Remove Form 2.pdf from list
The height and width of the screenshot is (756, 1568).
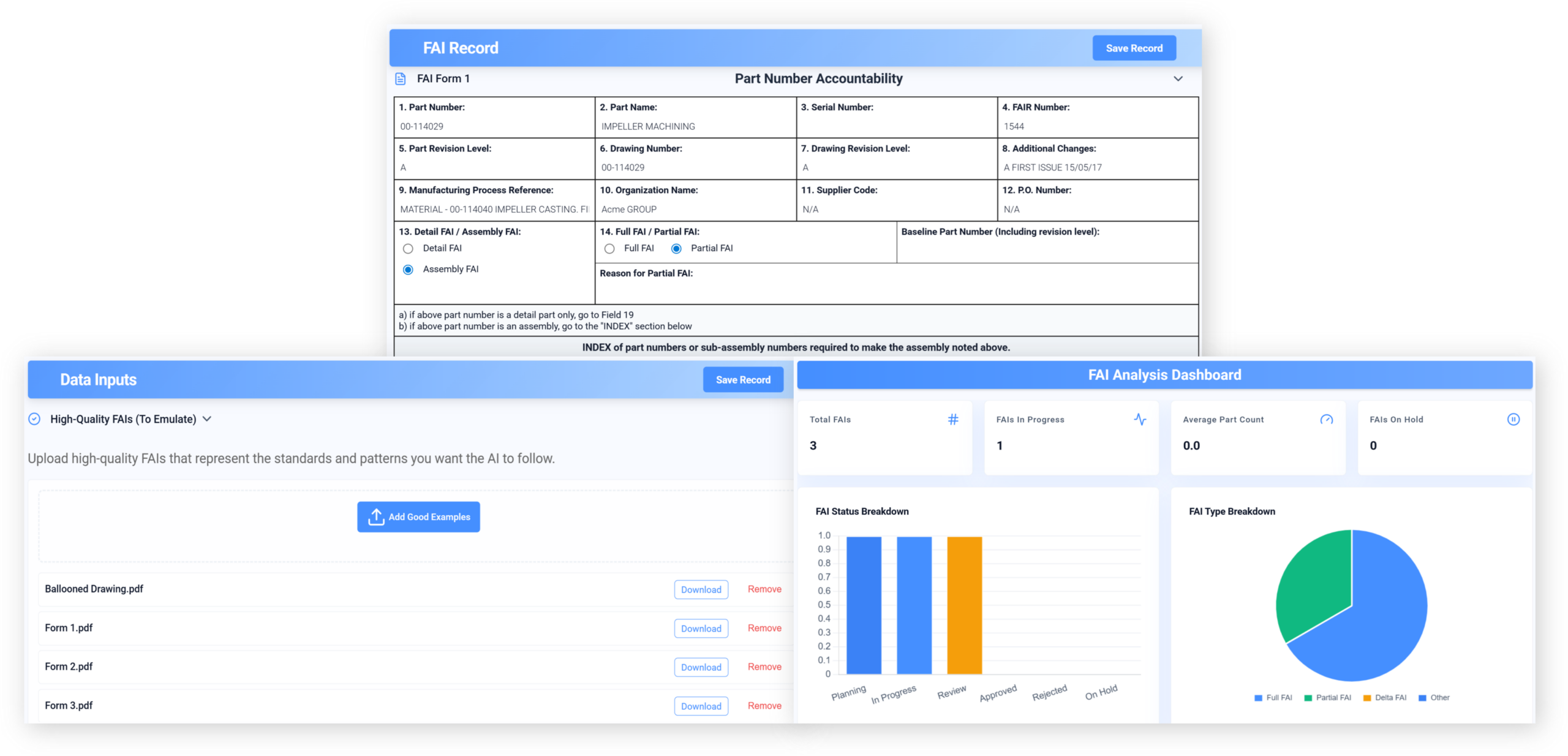(764, 667)
